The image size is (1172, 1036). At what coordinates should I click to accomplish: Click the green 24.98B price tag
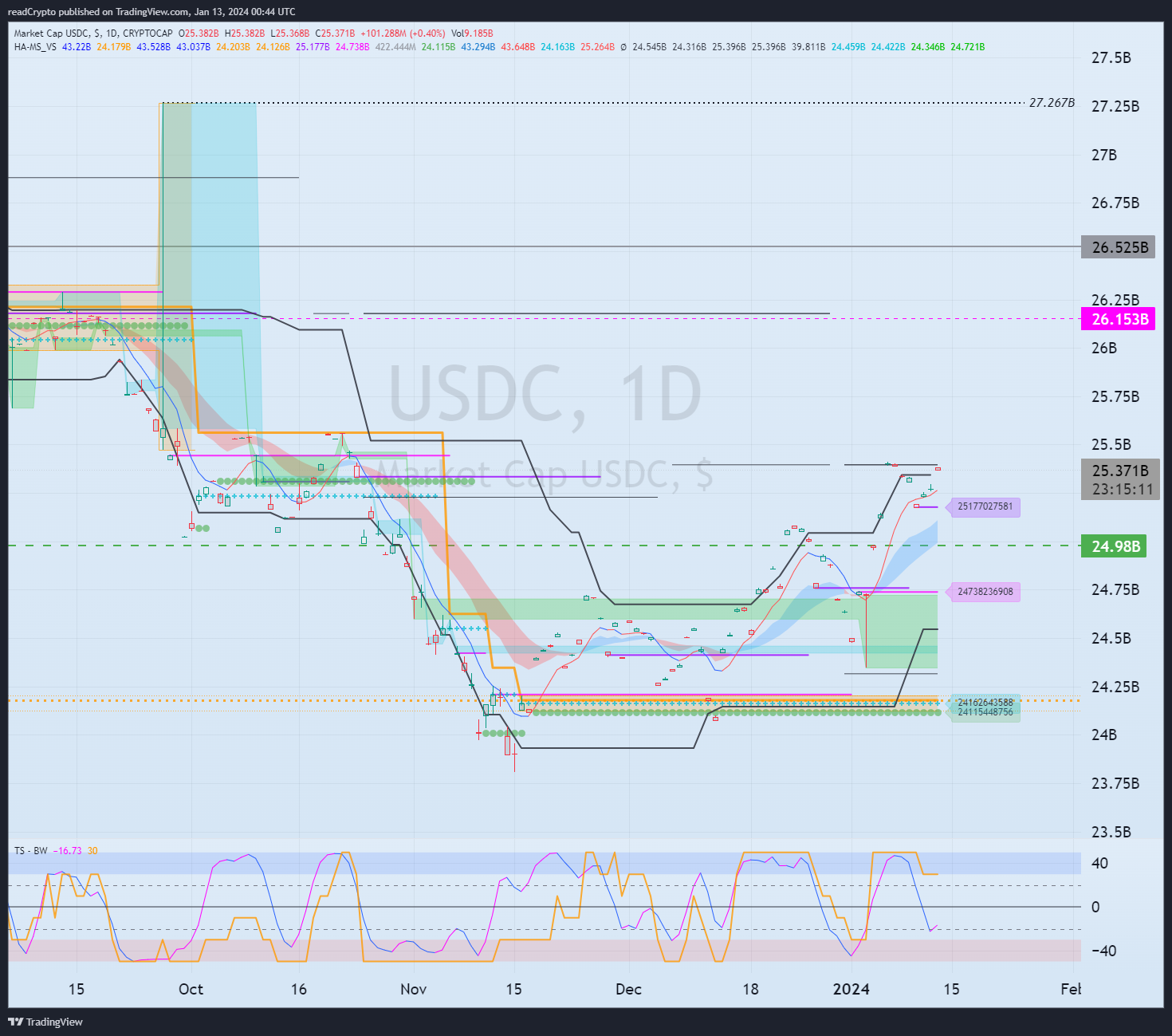1115,546
